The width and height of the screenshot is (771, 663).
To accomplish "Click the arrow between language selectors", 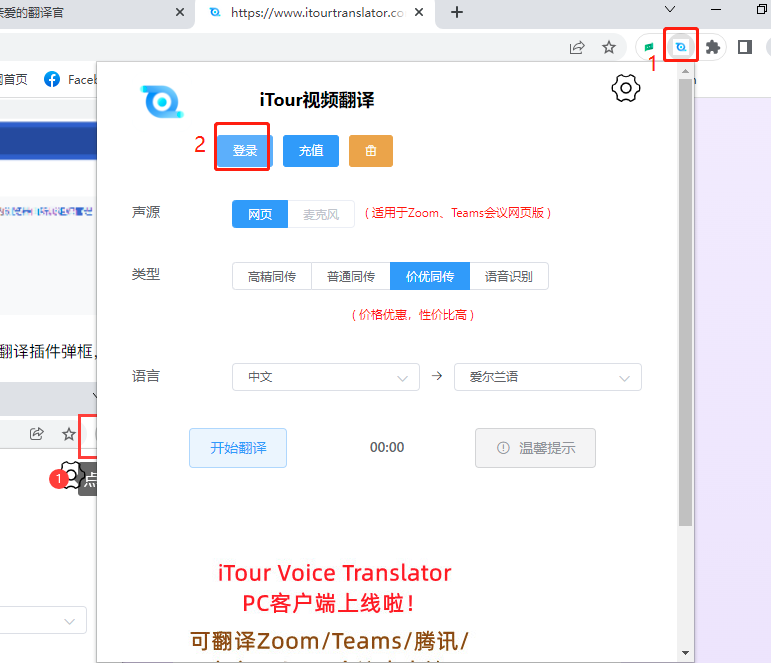I will [437, 376].
